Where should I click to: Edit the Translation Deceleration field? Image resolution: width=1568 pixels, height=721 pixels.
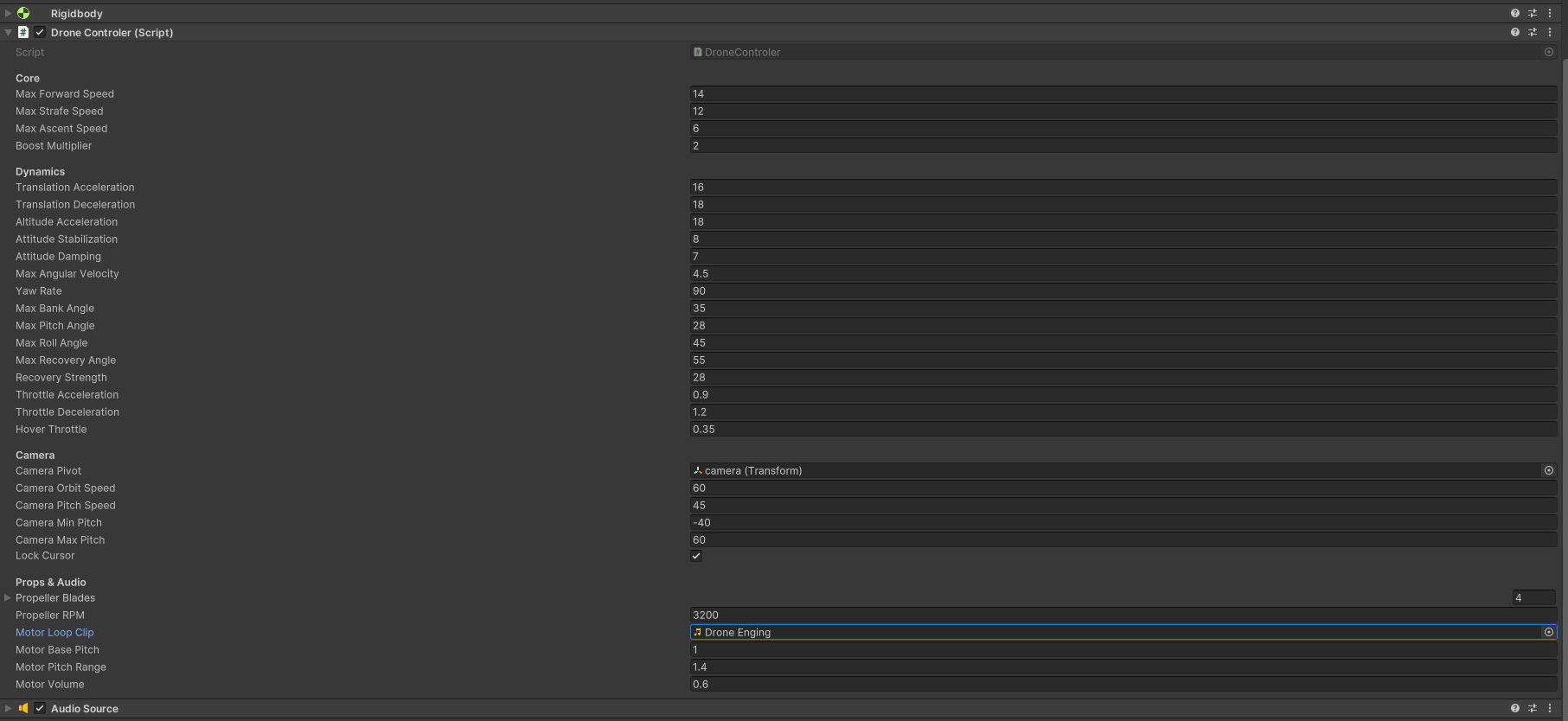pyautogui.click(x=1123, y=204)
